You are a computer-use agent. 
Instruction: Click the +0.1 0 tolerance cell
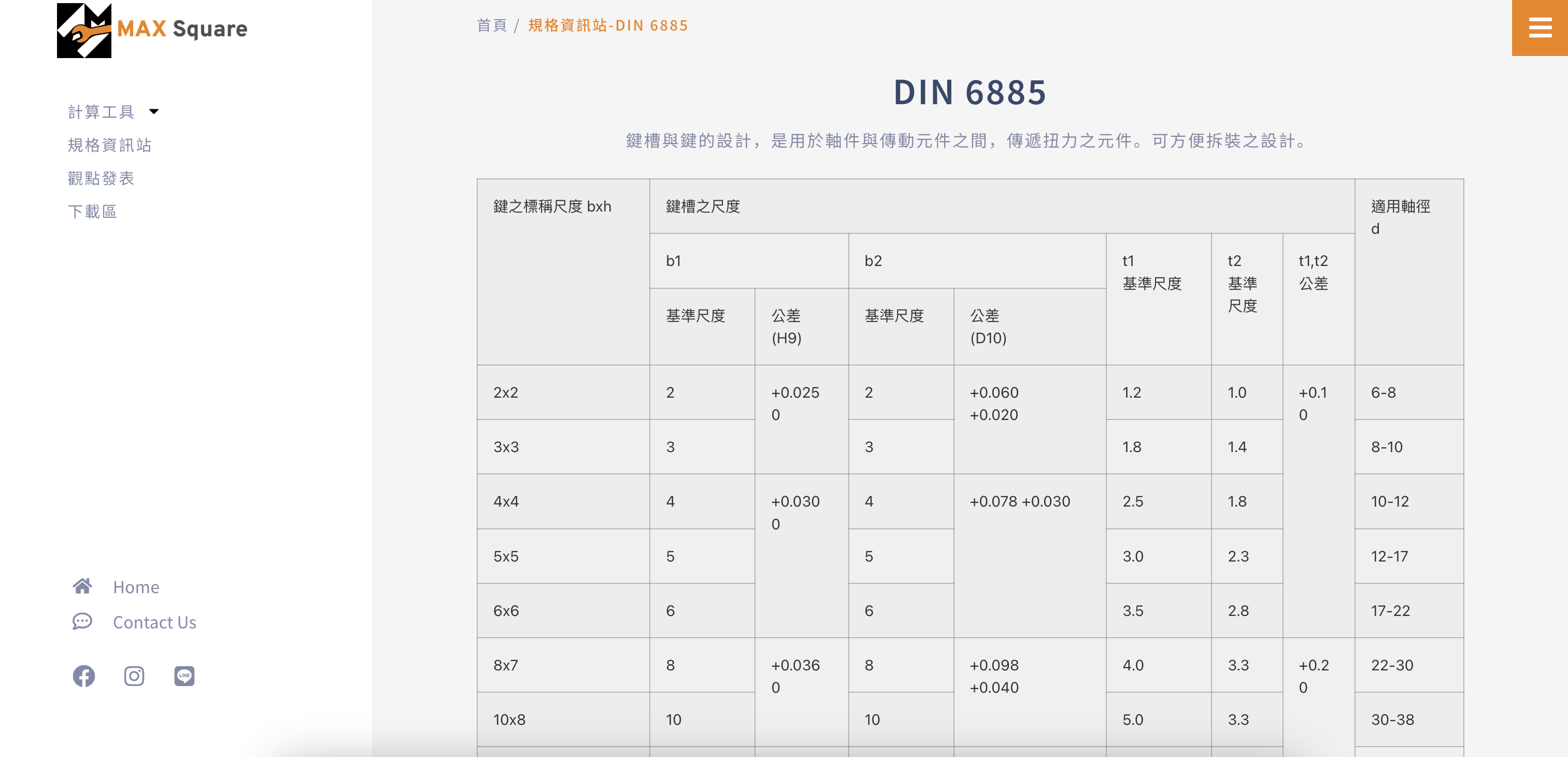tap(1318, 501)
